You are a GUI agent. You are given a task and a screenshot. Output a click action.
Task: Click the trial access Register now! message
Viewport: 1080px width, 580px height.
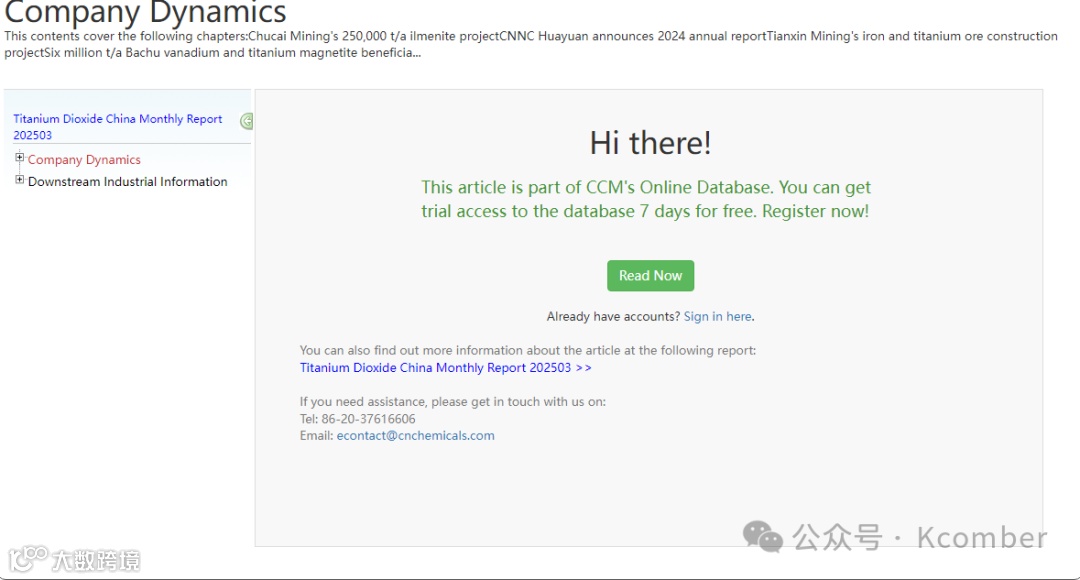[645, 199]
